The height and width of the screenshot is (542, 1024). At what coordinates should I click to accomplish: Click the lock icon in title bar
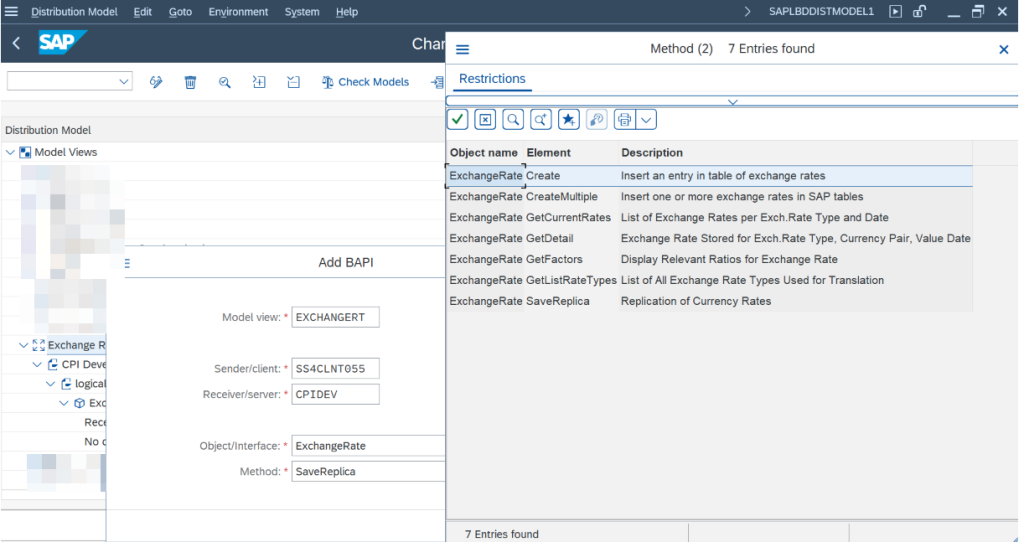(920, 12)
